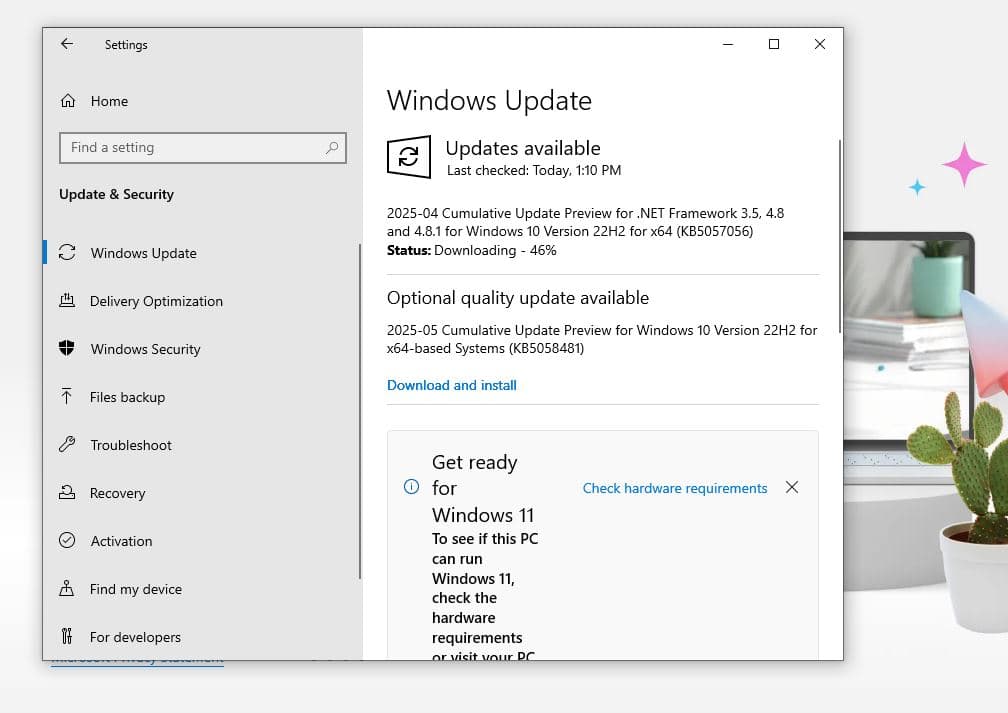This screenshot has height=713, width=1008.
Task: Select Delivery Optimization from the sidebar
Action: (156, 301)
